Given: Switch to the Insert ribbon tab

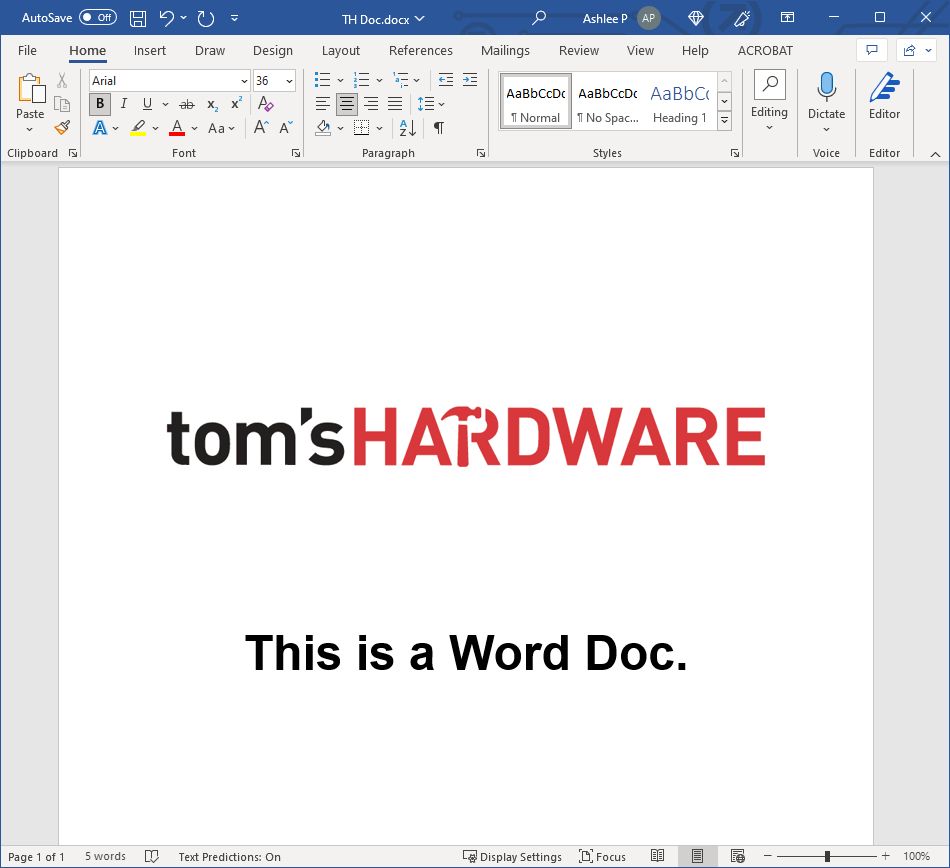Looking at the screenshot, I should coord(150,50).
